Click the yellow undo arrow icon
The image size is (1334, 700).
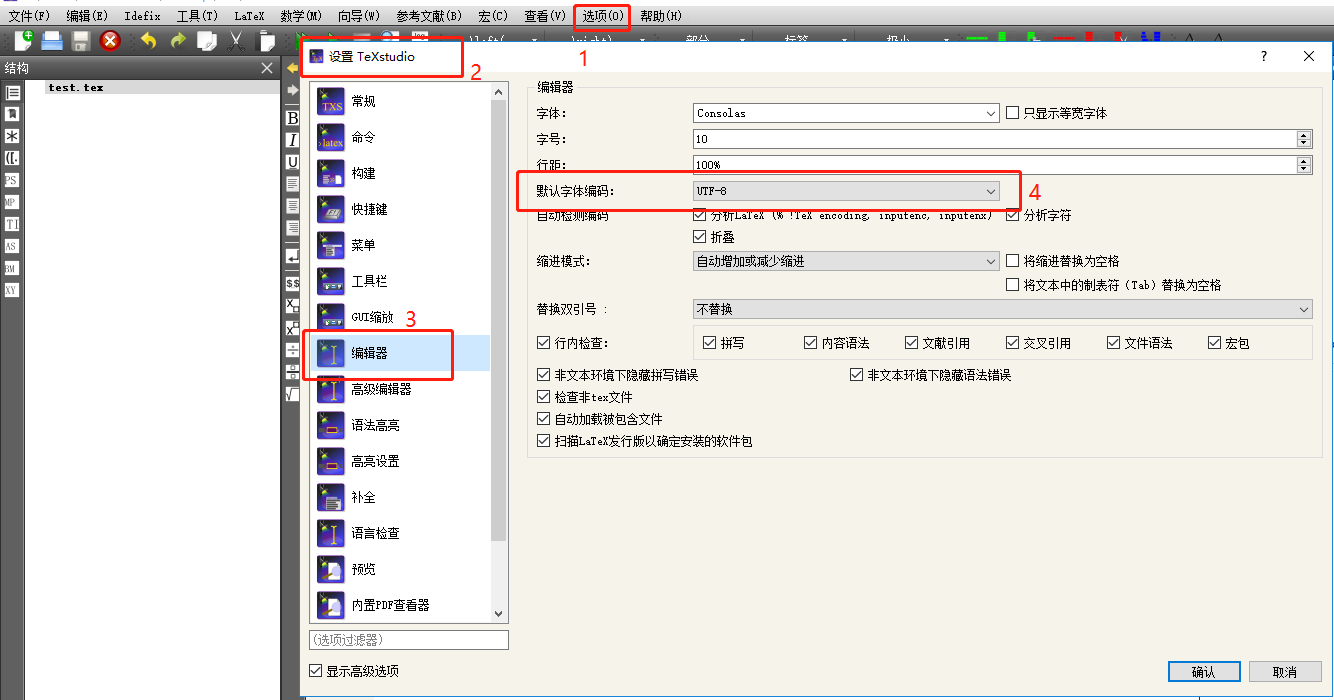click(148, 40)
